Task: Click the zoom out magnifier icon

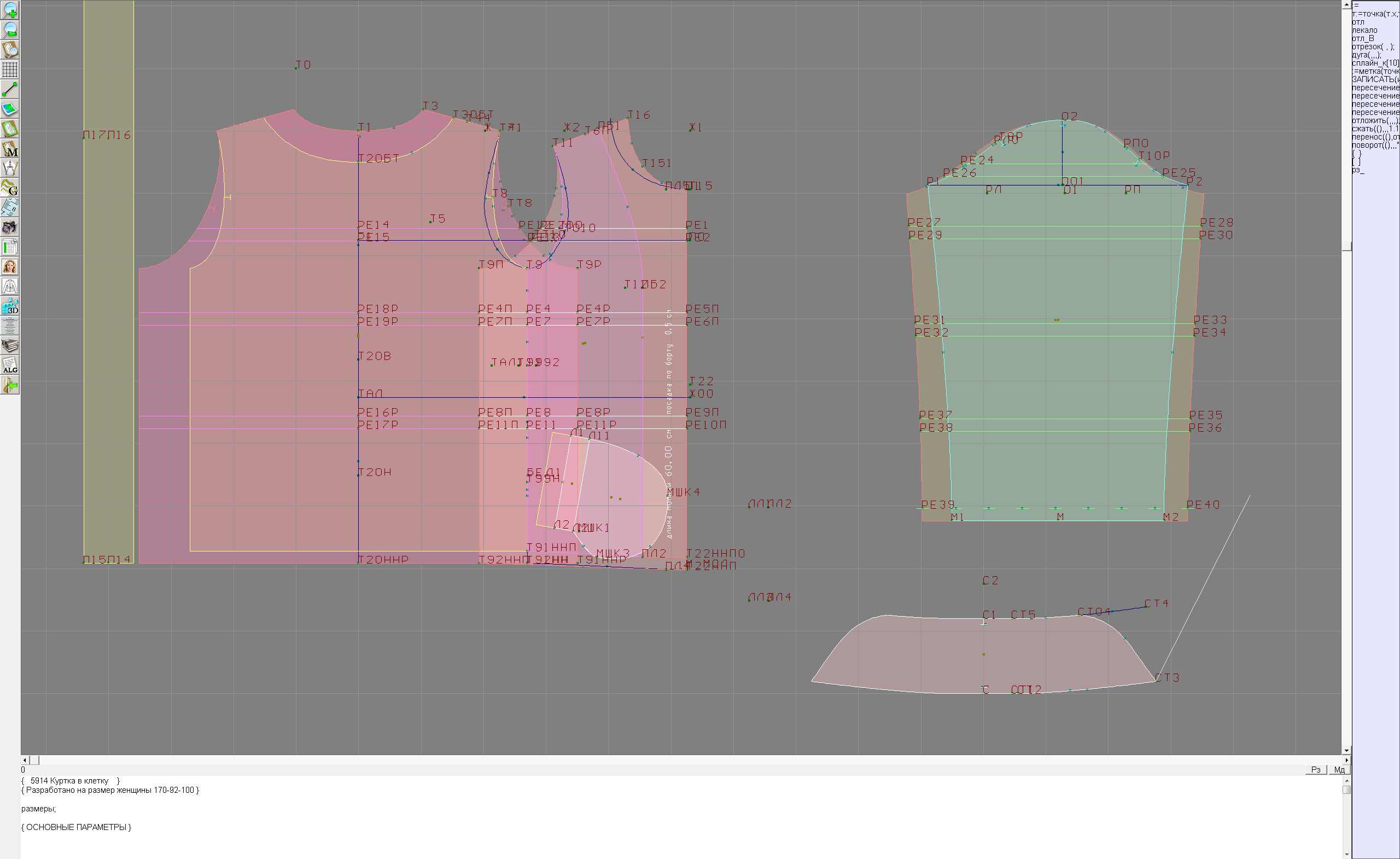Action: [10, 30]
